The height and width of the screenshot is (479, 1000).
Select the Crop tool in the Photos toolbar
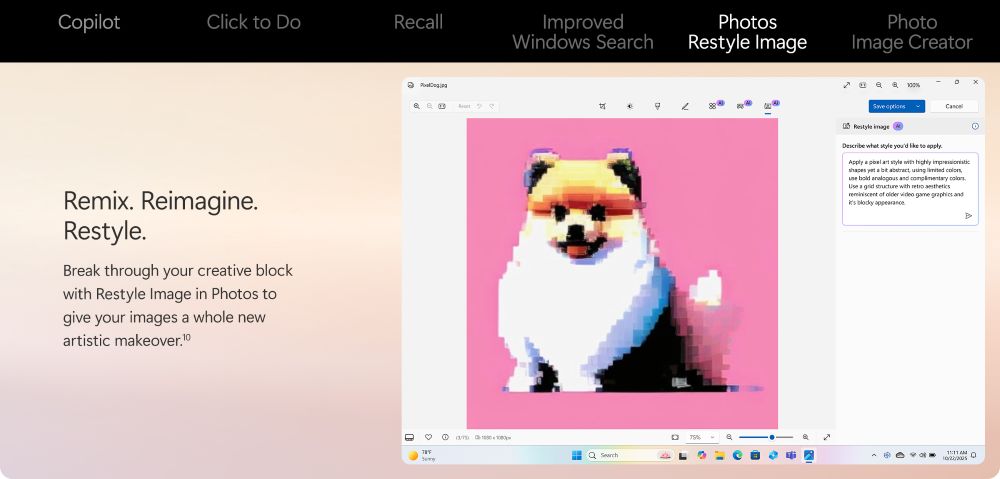coord(602,106)
